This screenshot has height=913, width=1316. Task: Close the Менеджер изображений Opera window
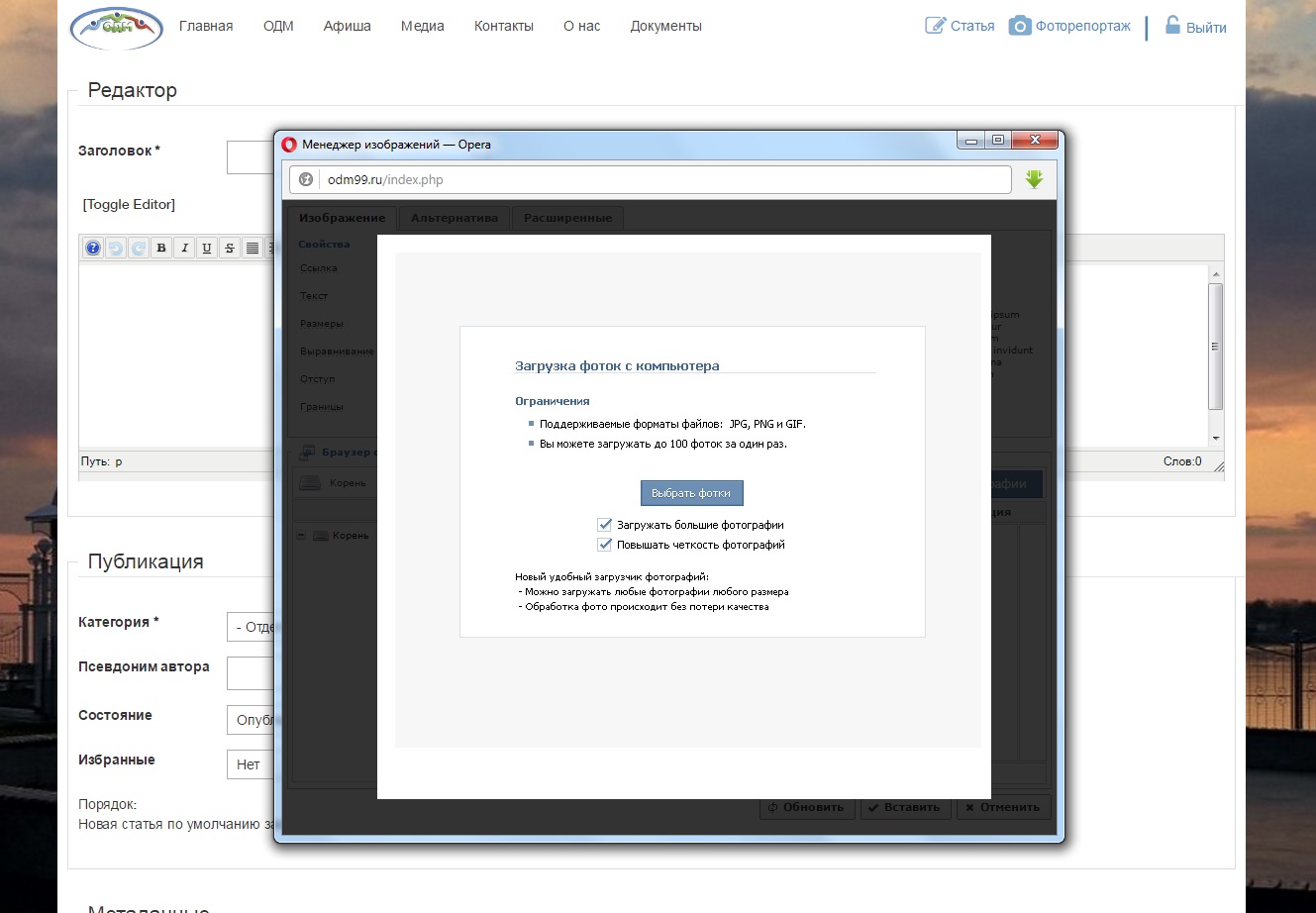(1034, 141)
